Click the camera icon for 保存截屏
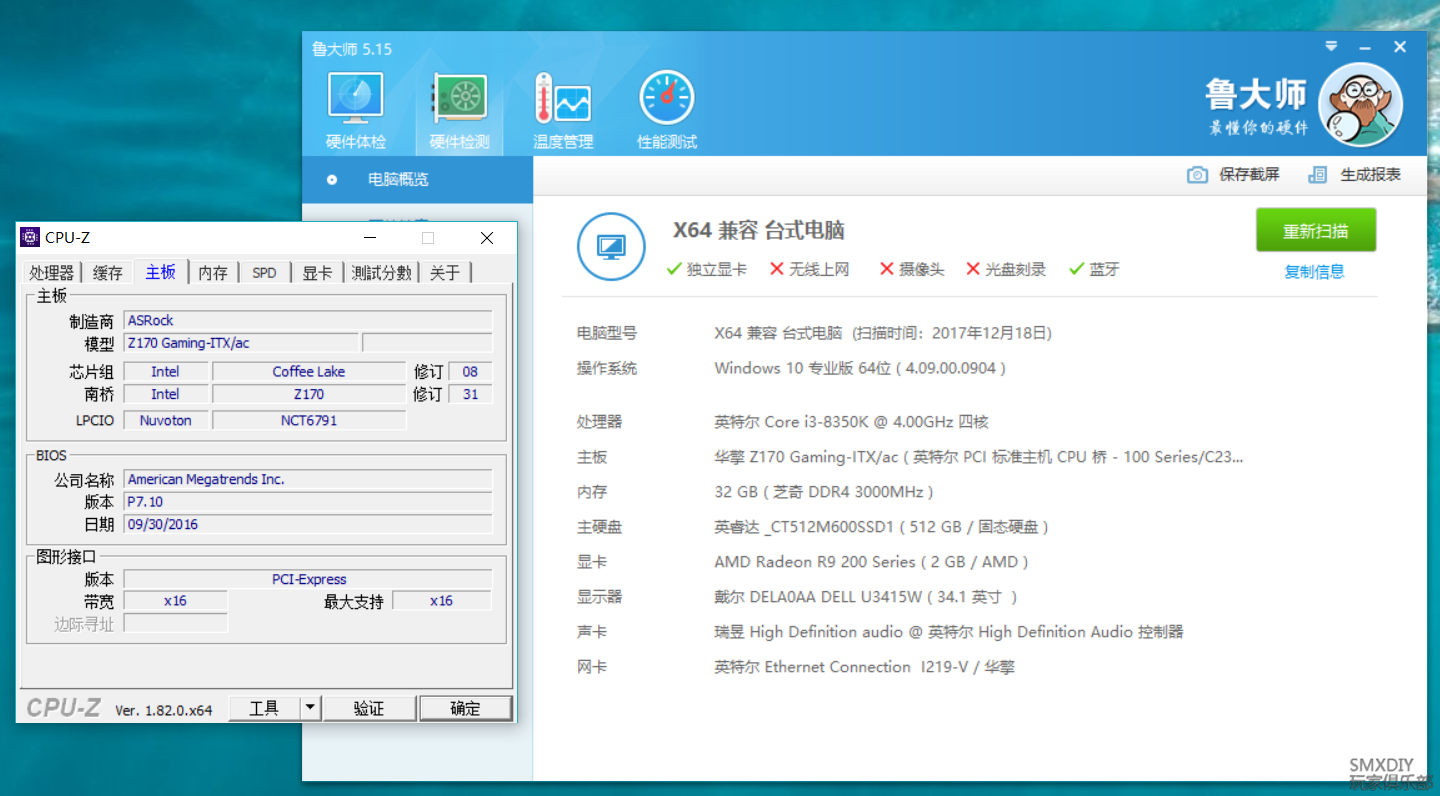 click(x=1197, y=175)
